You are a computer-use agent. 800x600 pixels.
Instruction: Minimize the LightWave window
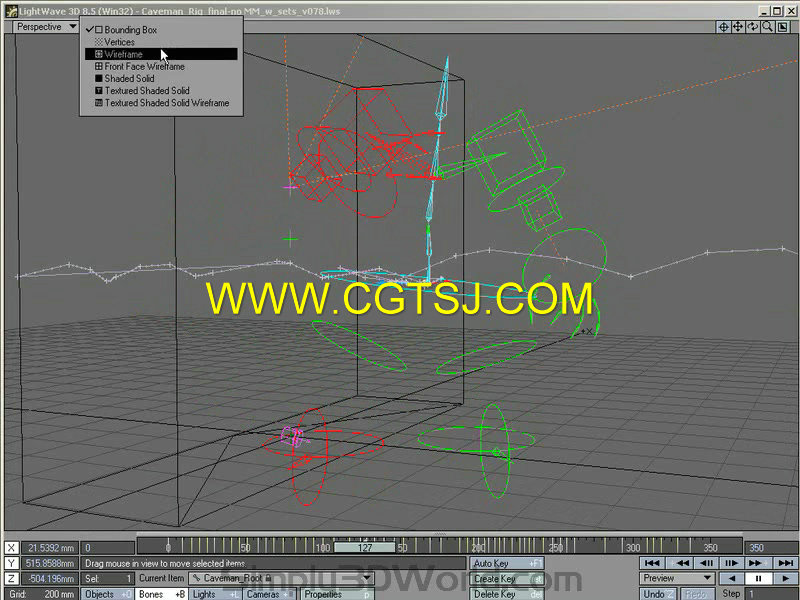point(764,11)
